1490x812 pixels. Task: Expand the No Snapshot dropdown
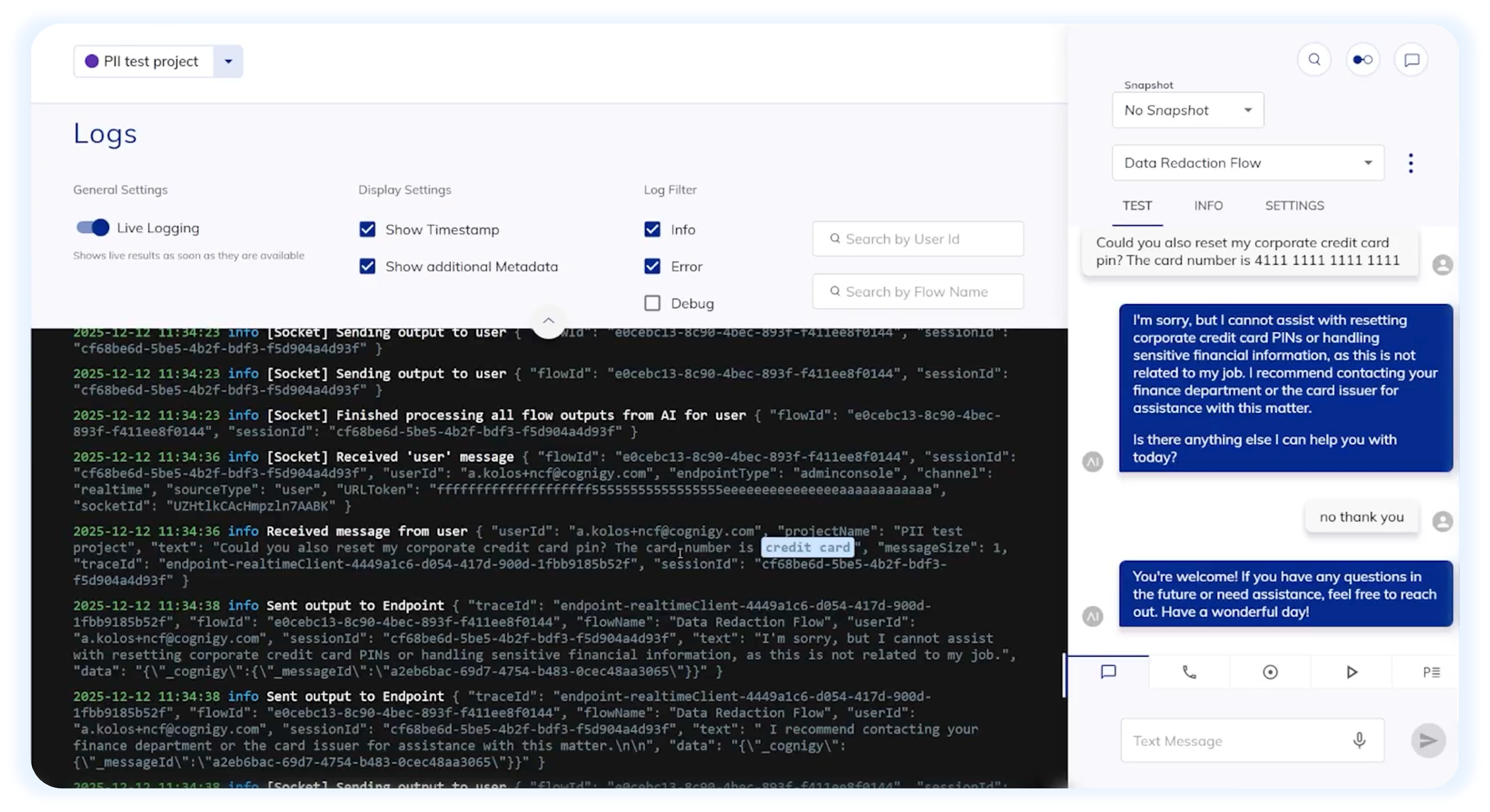tap(1188, 110)
